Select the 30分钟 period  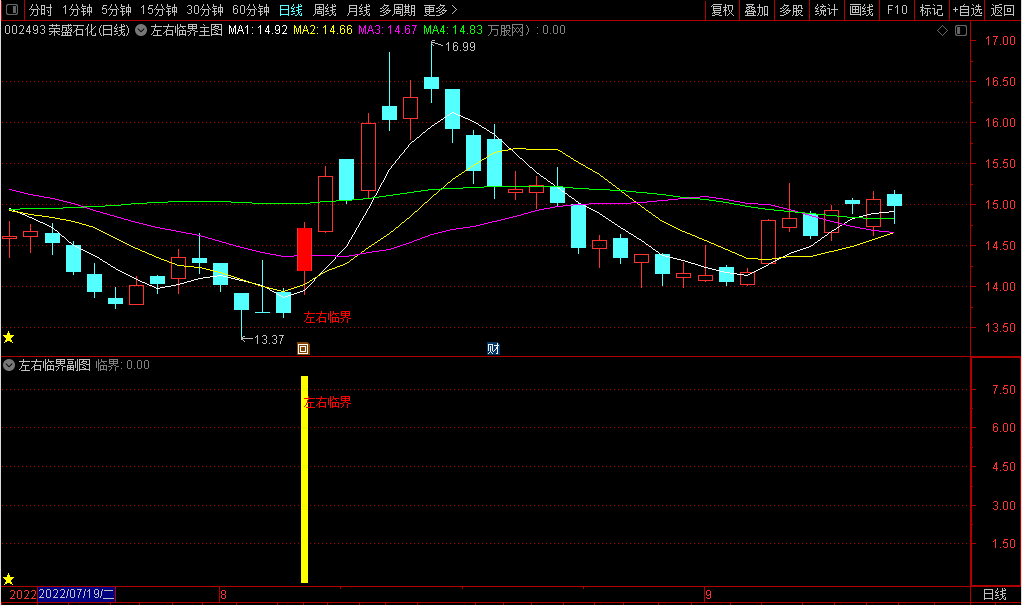point(205,10)
